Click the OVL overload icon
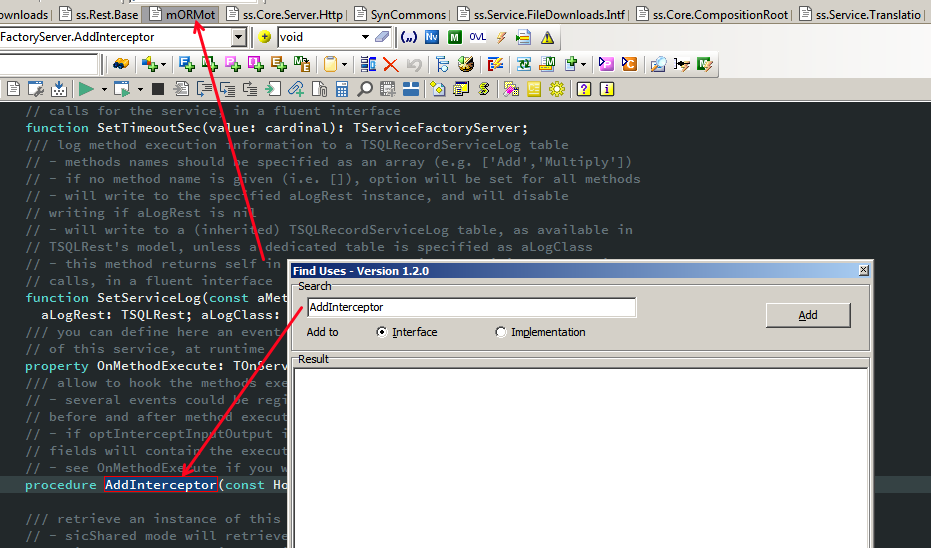This screenshot has height=548, width=931. 477,37
